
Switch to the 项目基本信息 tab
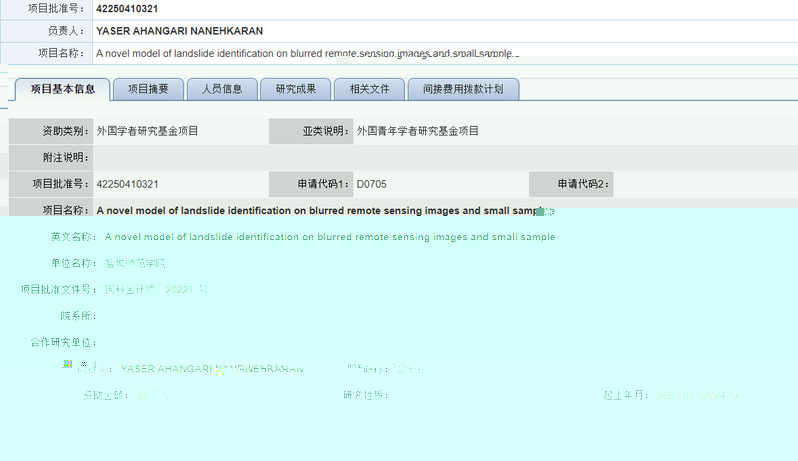tap(63, 89)
